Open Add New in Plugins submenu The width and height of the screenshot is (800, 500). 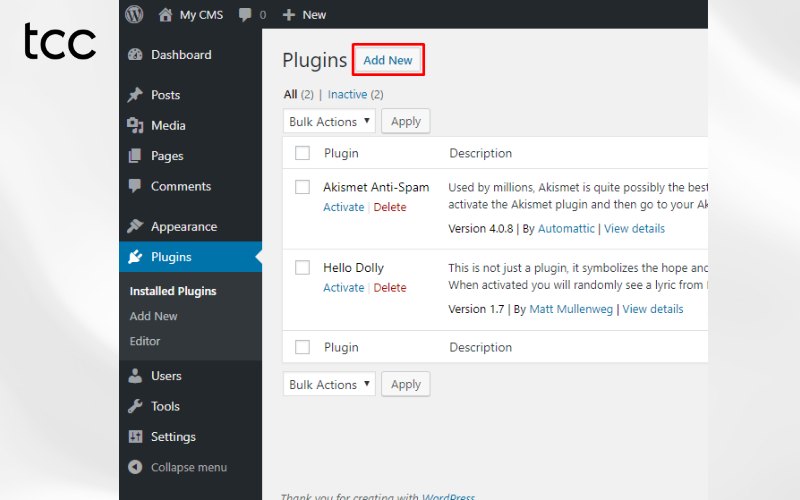pos(154,316)
